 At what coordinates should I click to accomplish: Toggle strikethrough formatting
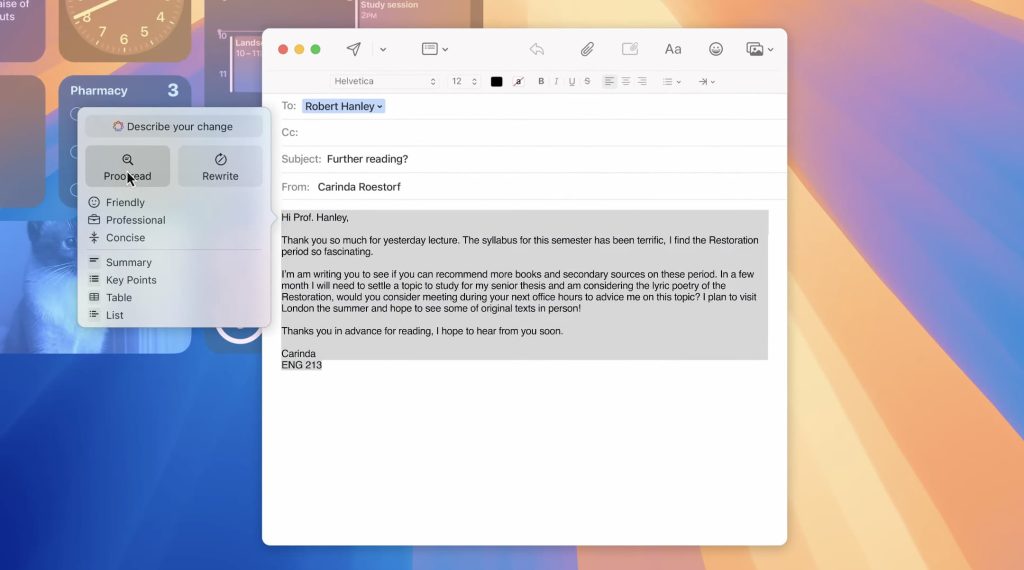coord(587,82)
